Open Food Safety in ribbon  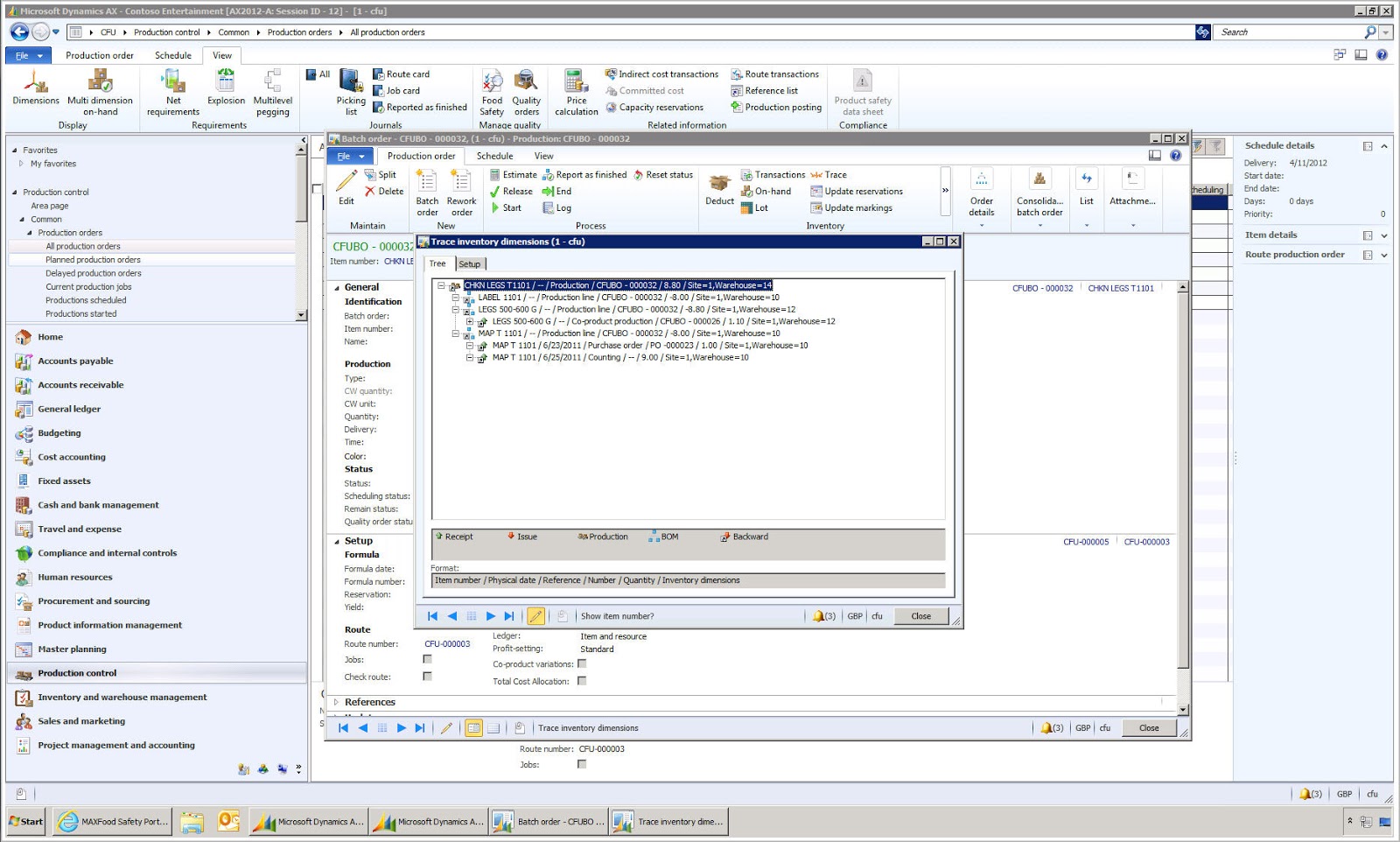[492, 93]
